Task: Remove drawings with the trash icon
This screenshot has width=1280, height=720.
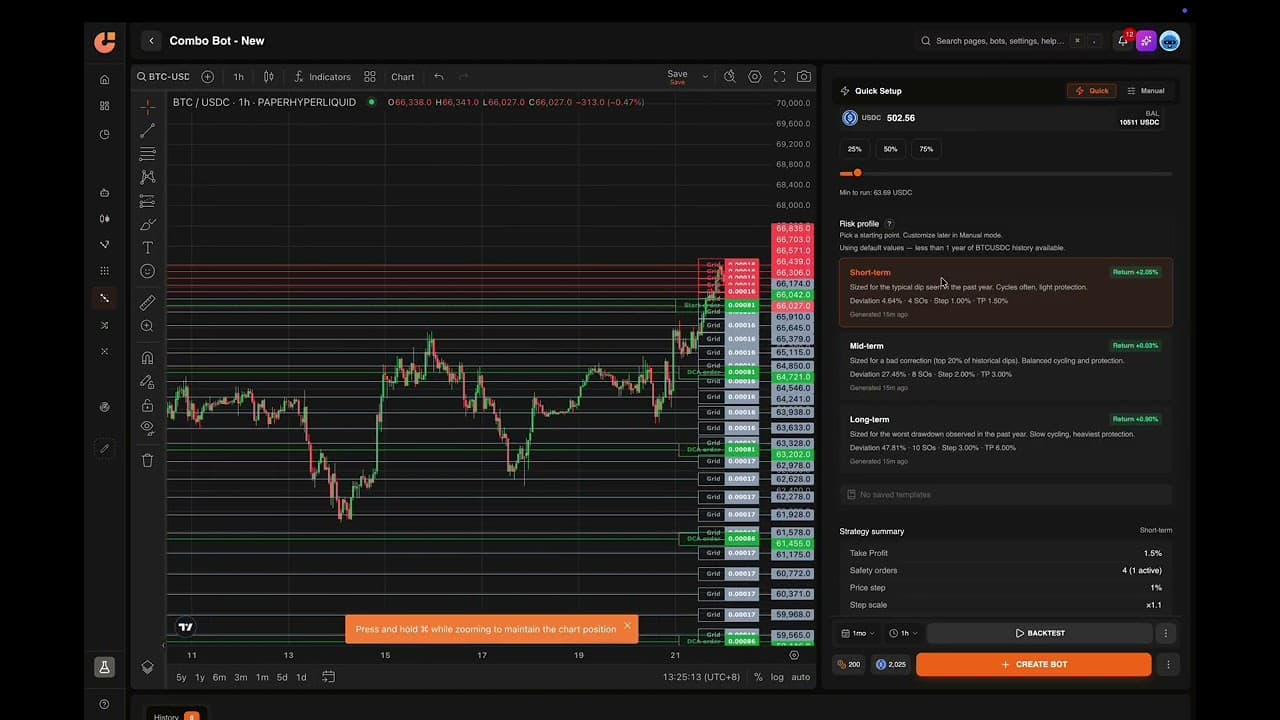Action: tap(147, 460)
